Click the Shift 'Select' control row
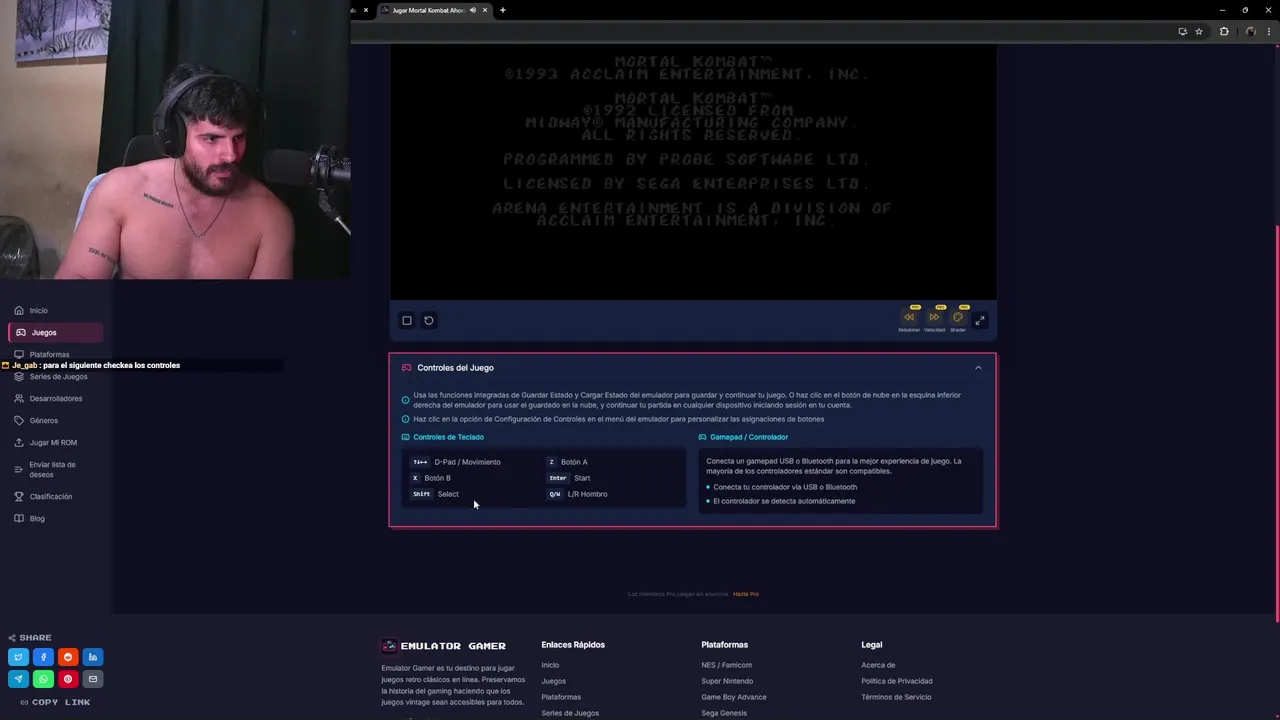This screenshot has width=1280, height=720. 435,494
